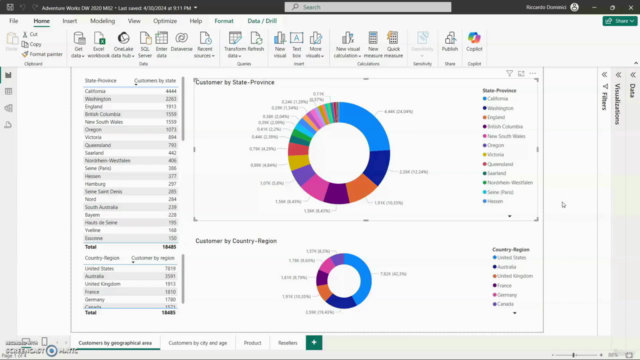Refresh the data model
640x360 pixels.
pyautogui.click(x=256, y=42)
